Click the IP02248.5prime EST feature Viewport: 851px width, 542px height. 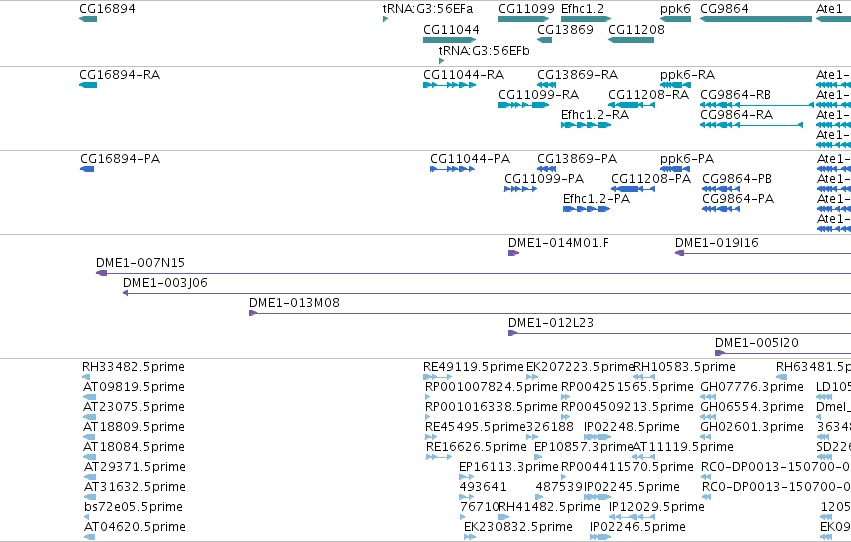pyautogui.click(x=598, y=437)
